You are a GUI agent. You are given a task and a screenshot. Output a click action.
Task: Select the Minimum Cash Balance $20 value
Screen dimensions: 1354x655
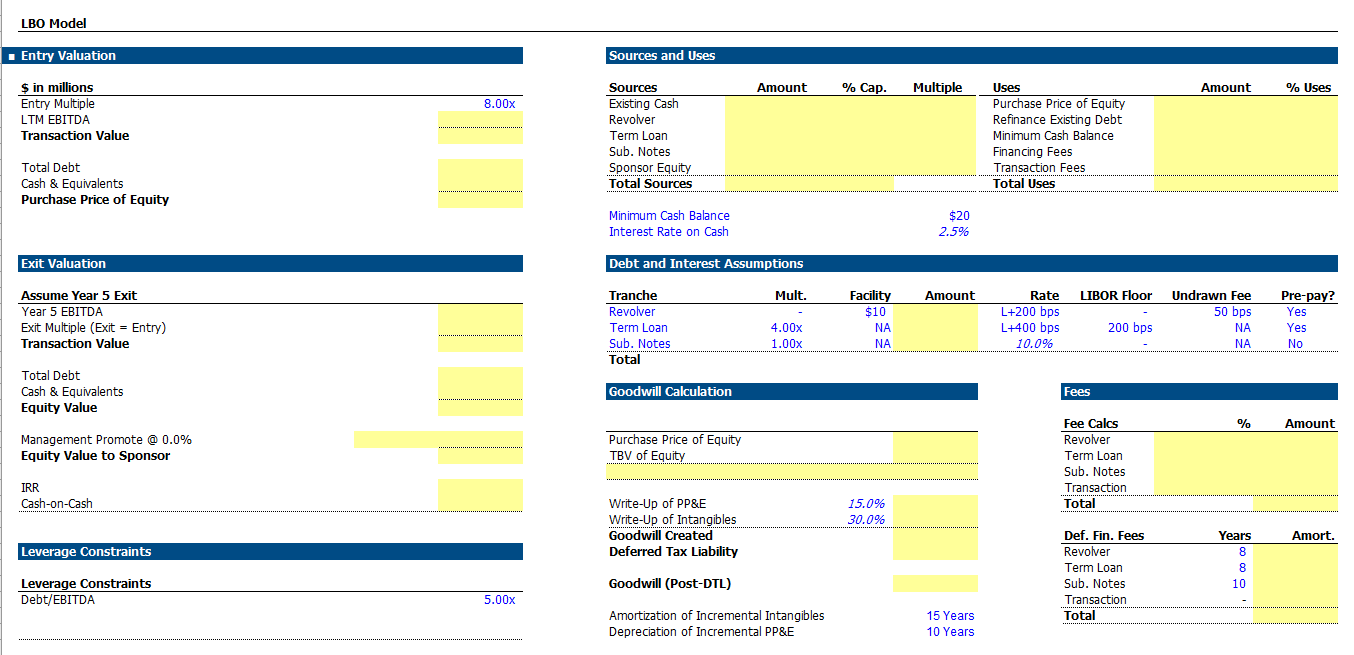[958, 216]
